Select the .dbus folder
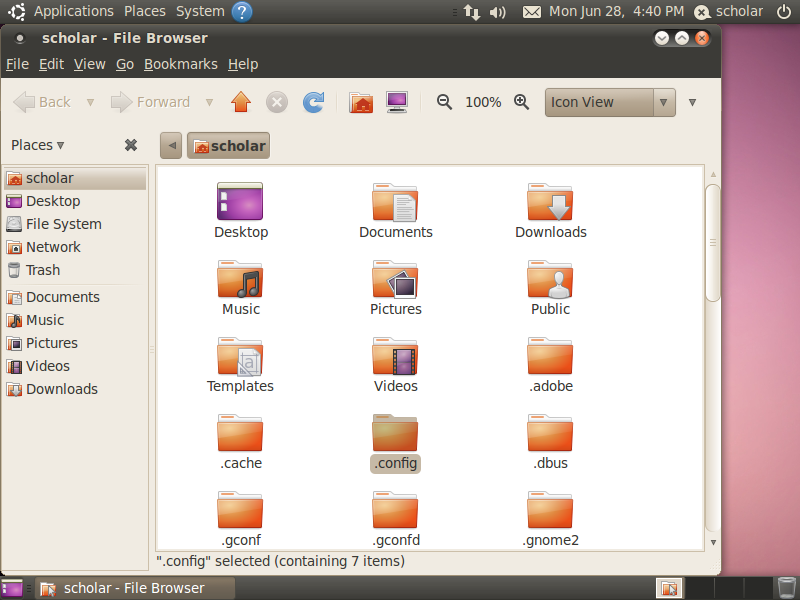800x600 pixels. [x=551, y=442]
